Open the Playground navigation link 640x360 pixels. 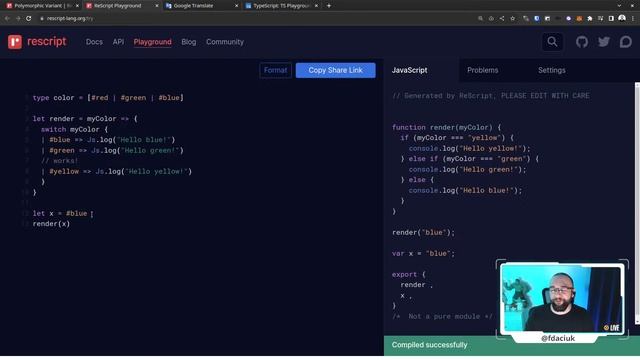coord(153,42)
